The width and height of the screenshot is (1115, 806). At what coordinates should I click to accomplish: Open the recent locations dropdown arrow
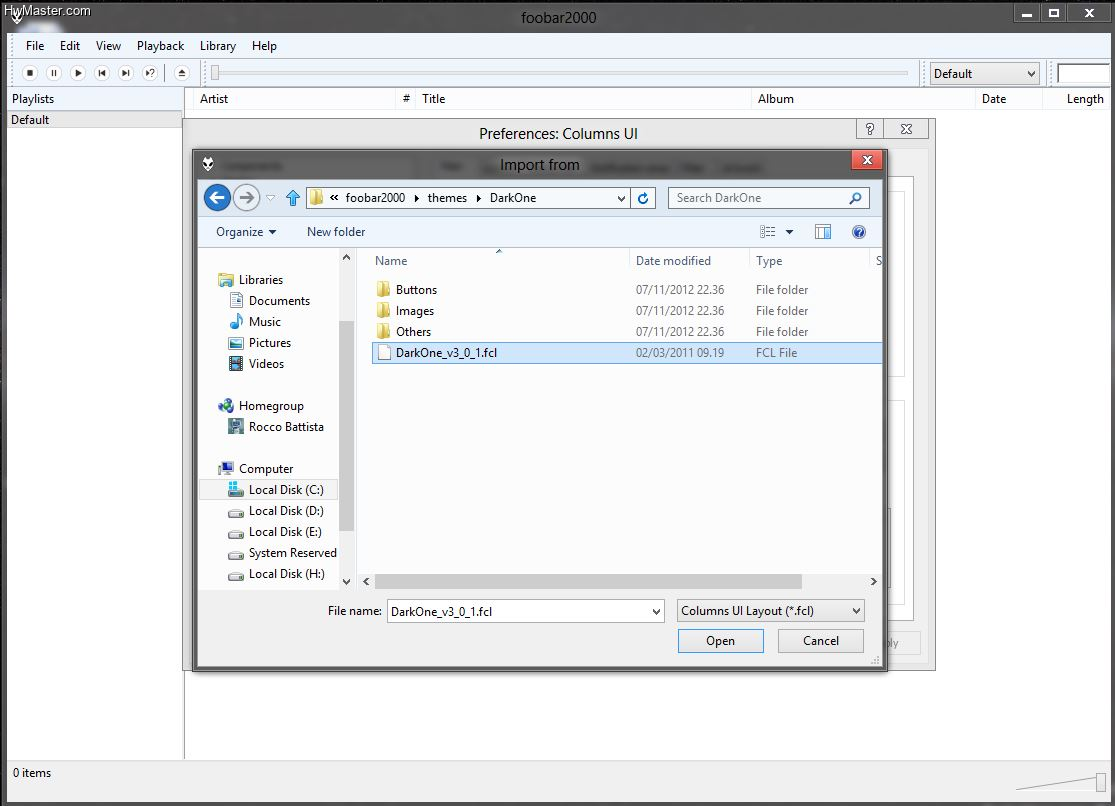[271, 198]
